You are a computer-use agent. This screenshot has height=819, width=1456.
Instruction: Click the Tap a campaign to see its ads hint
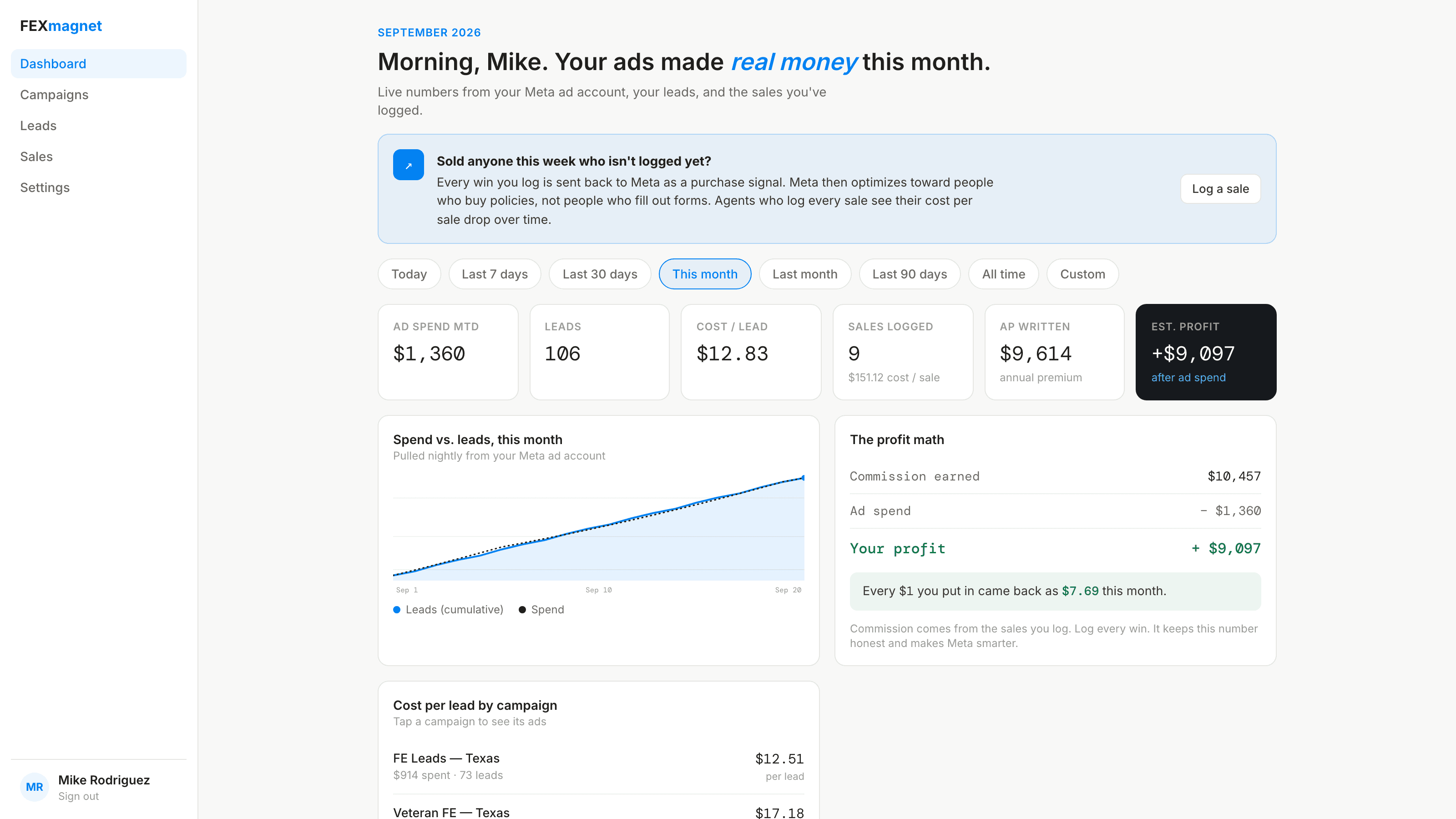coord(469,721)
